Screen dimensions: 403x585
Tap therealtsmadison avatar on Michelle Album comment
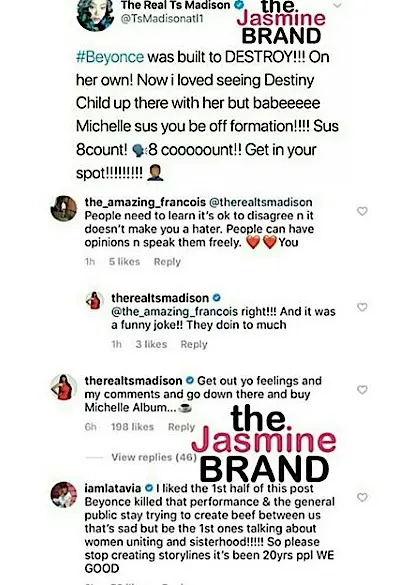(63, 387)
